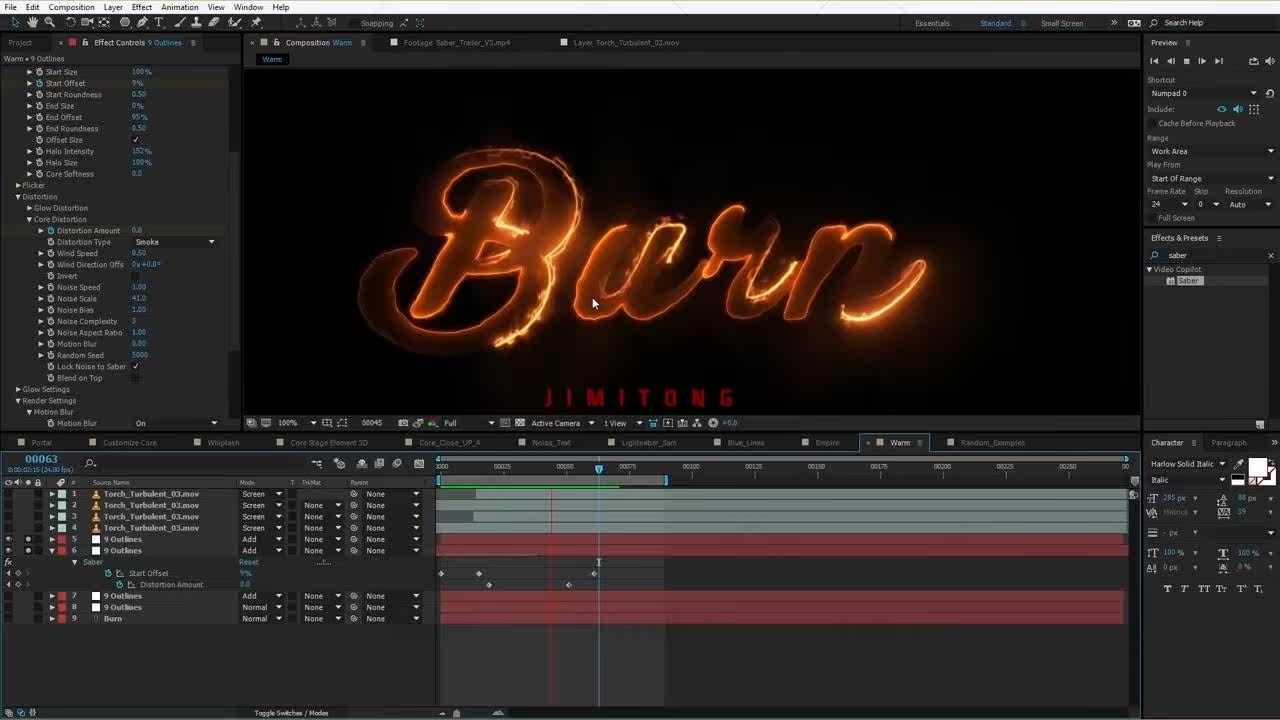The image size is (1280, 720).
Task: Toggle include video eye in Preview panel
Action: pyautogui.click(x=1221, y=109)
